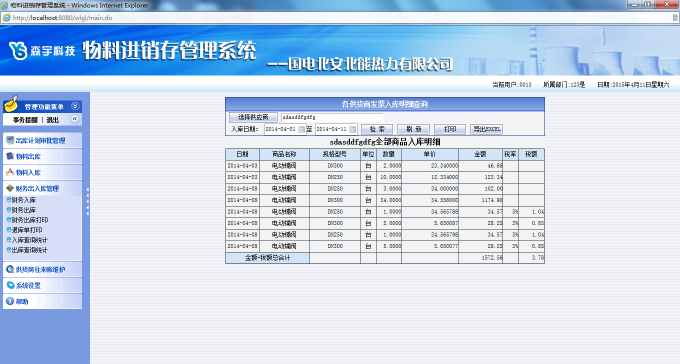The image size is (680, 364).
Task: Click the 金额 column header
Action: [480, 154]
